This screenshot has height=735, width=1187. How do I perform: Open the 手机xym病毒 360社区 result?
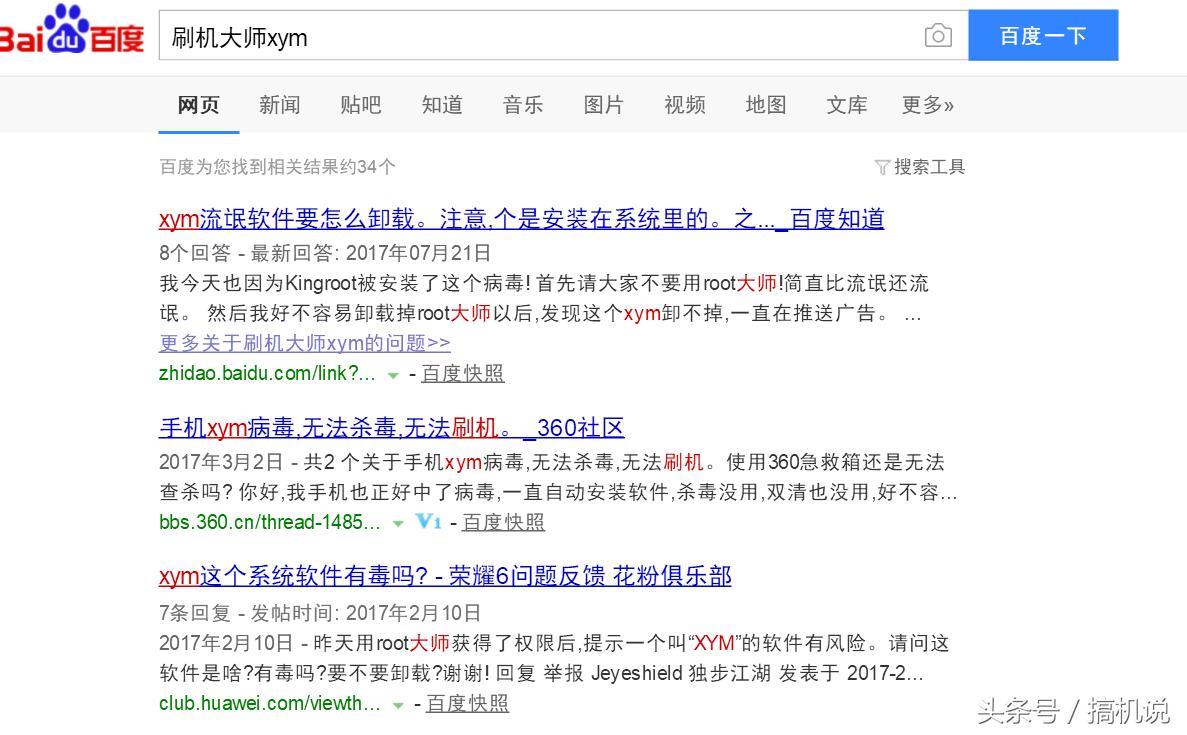tap(391, 427)
